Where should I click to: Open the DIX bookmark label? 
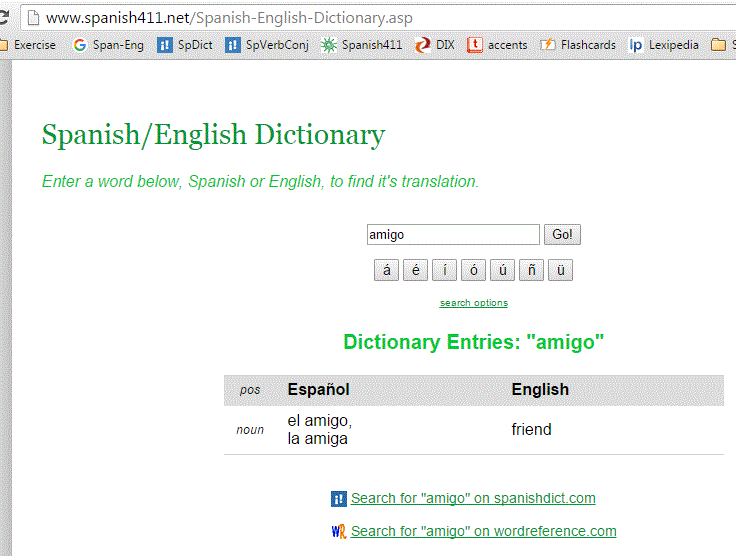click(x=445, y=45)
